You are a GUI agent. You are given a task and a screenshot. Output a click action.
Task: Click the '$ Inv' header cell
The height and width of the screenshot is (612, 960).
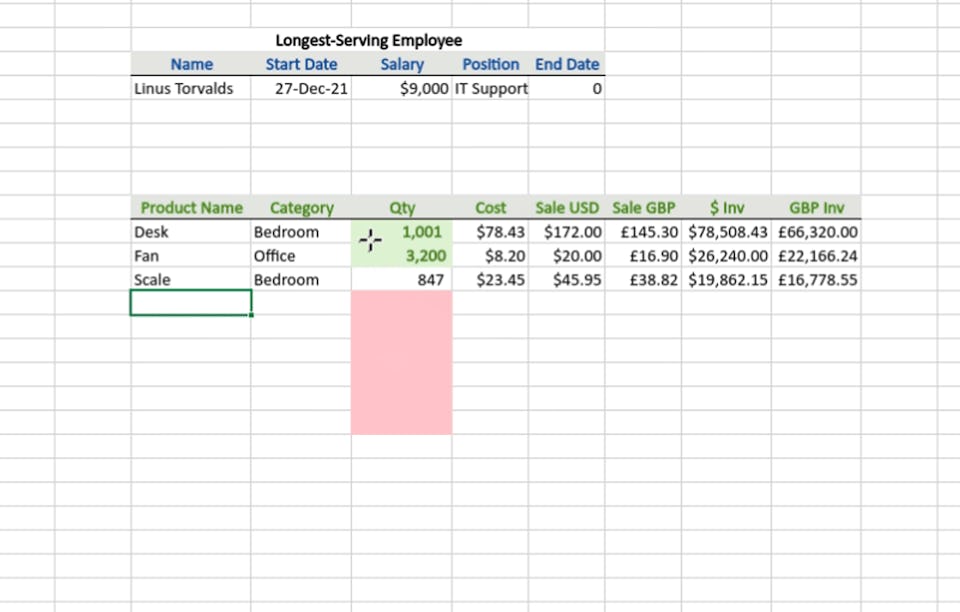[727, 208]
